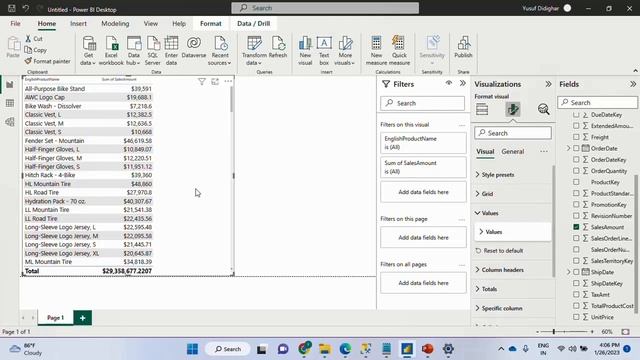The image size is (640, 360).
Task: Switch to the Insert tab
Action: tap(78, 24)
